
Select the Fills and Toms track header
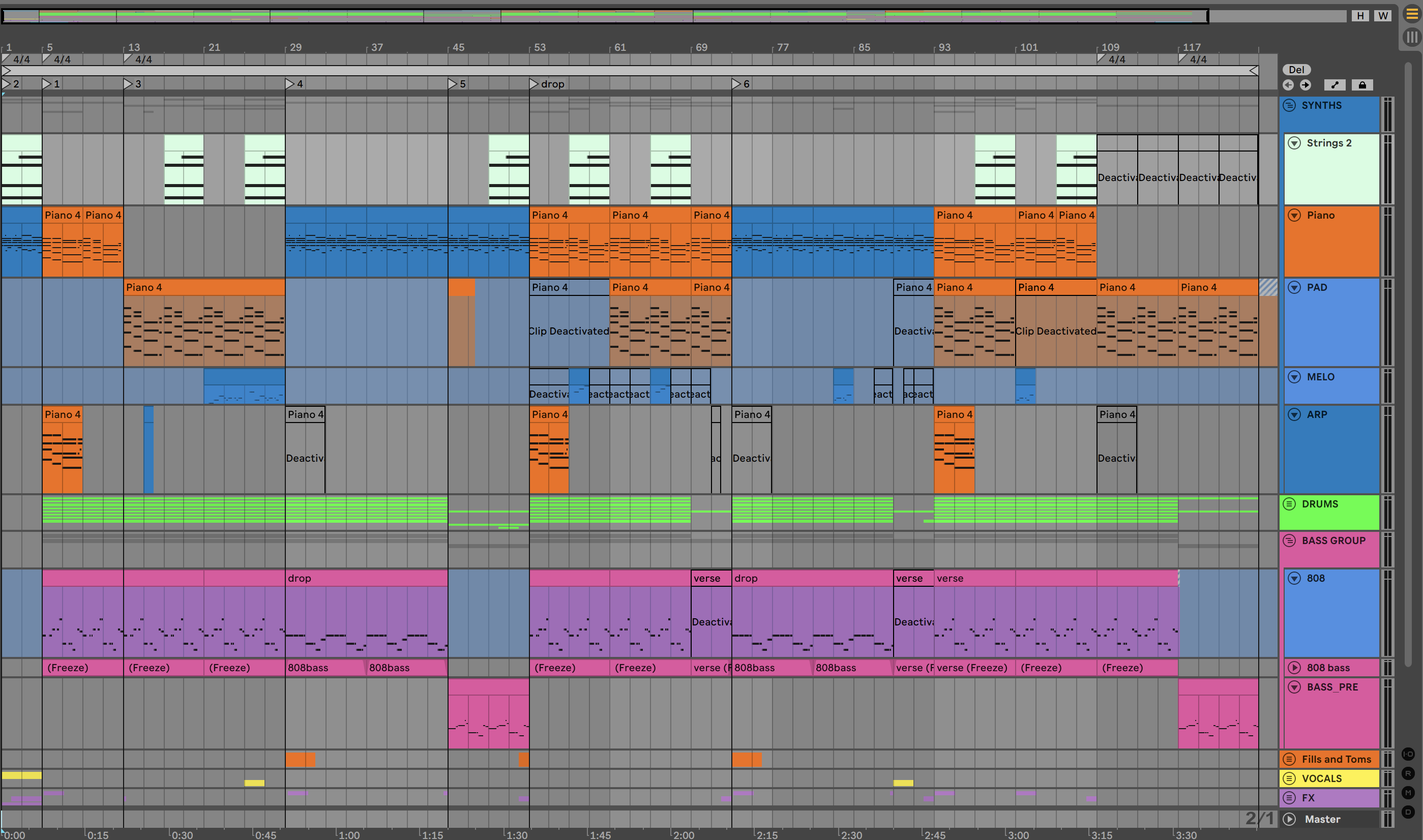coord(1336,759)
